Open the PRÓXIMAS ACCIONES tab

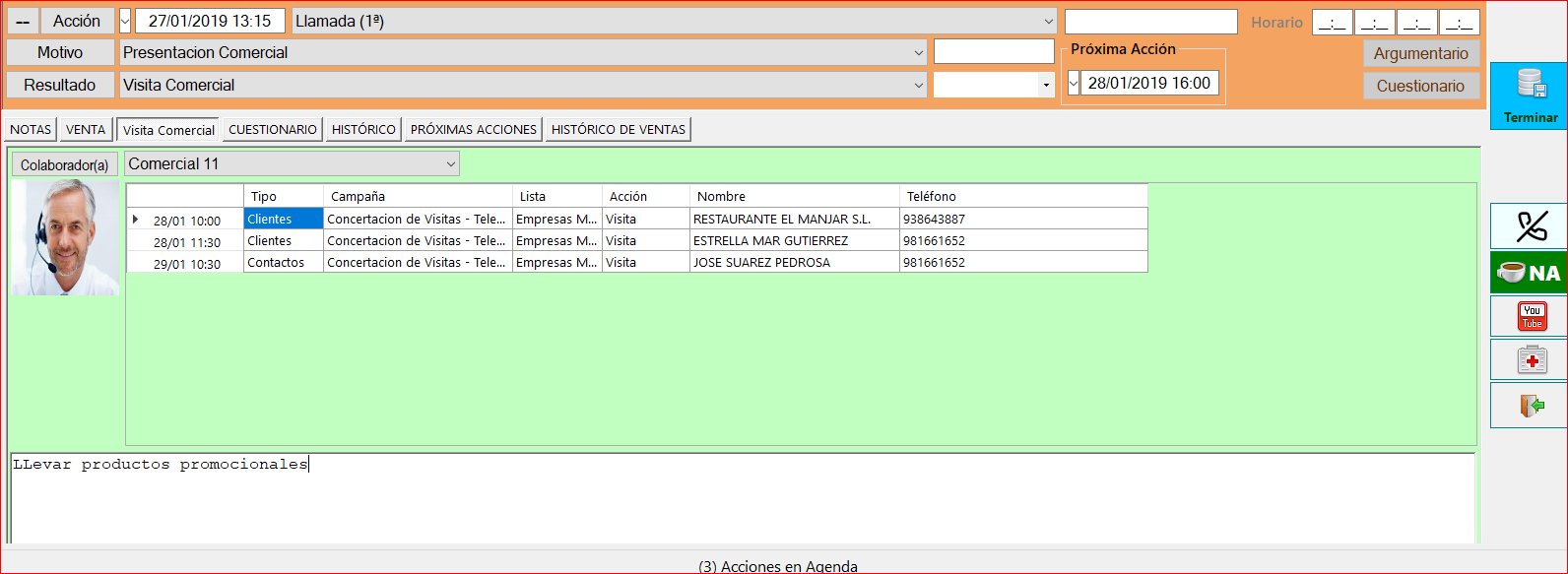pyautogui.click(x=474, y=129)
